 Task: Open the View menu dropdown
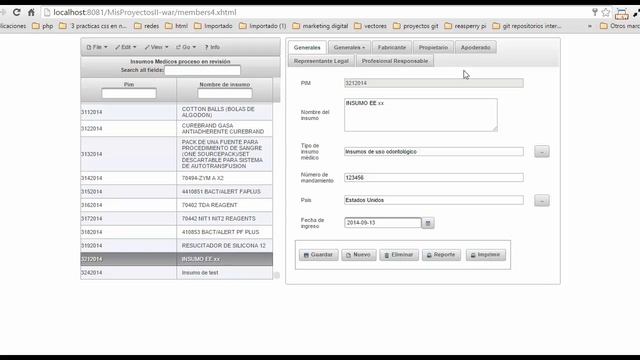tap(156, 47)
